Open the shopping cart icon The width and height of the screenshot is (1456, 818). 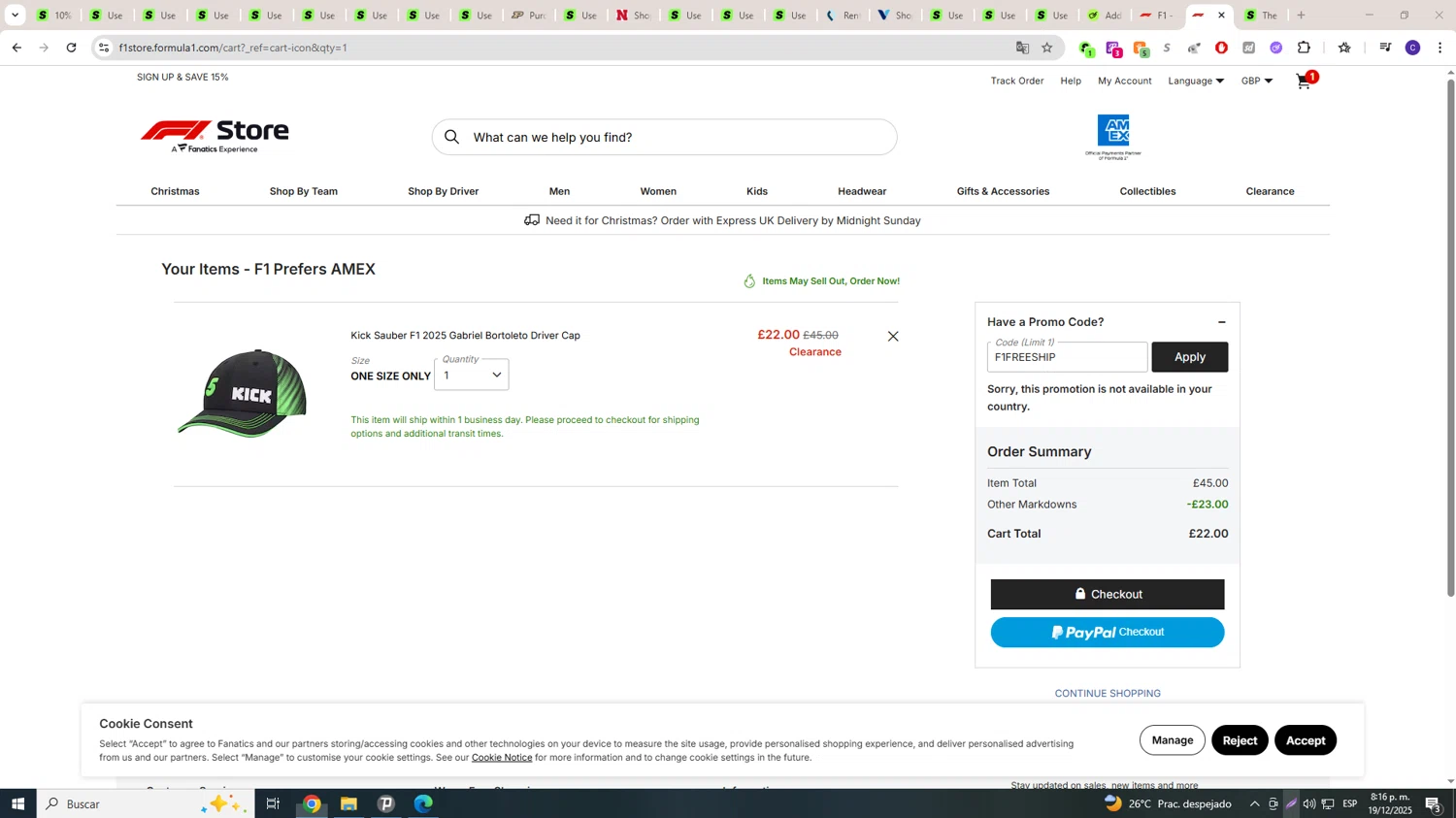point(1306,82)
